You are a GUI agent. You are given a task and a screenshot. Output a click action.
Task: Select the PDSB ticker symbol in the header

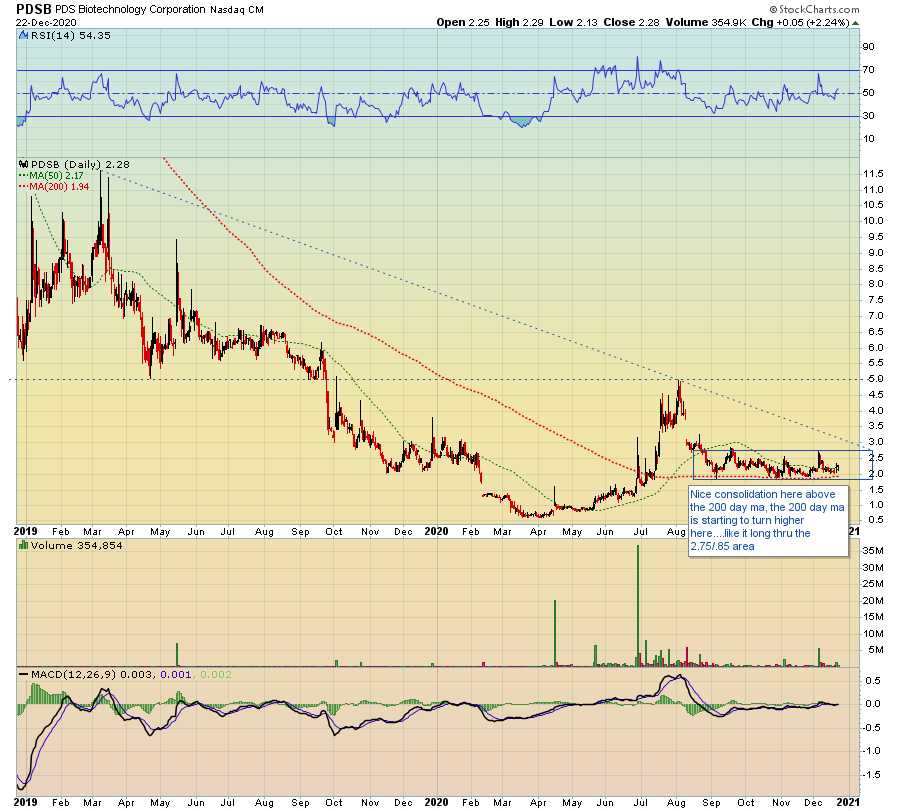34,9
